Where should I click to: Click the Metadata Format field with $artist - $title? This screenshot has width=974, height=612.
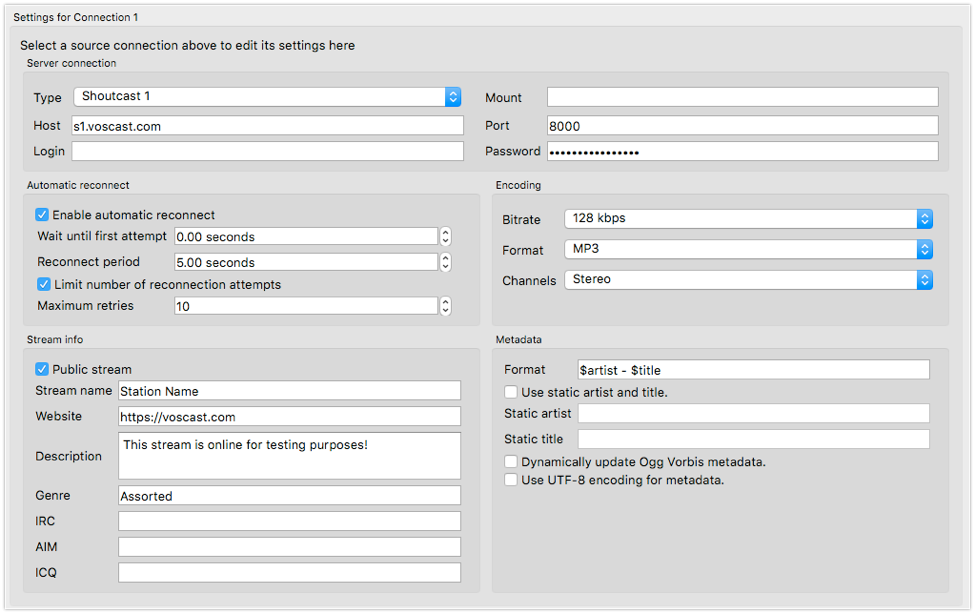coord(753,370)
